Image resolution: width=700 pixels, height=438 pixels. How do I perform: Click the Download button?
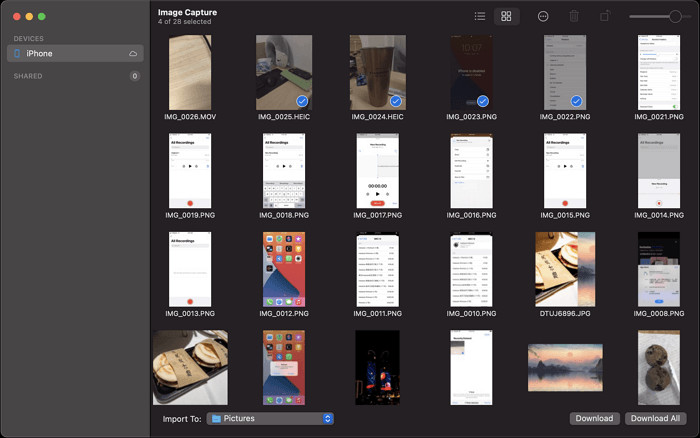click(x=594, y=418)
